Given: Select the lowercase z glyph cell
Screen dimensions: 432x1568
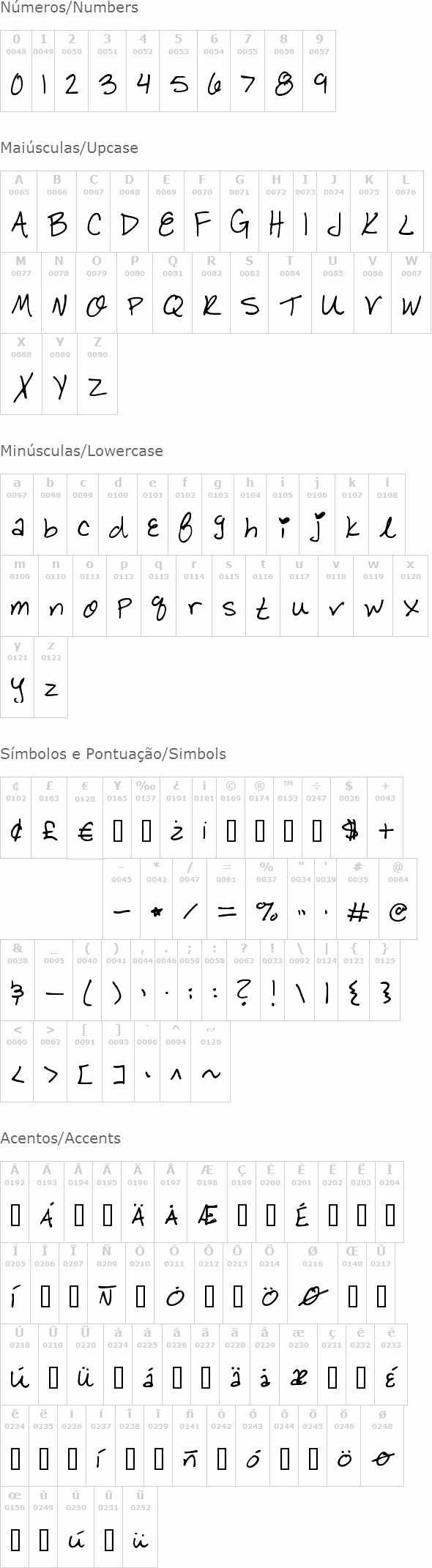Looking at the screenshot, I should point(51,677).
